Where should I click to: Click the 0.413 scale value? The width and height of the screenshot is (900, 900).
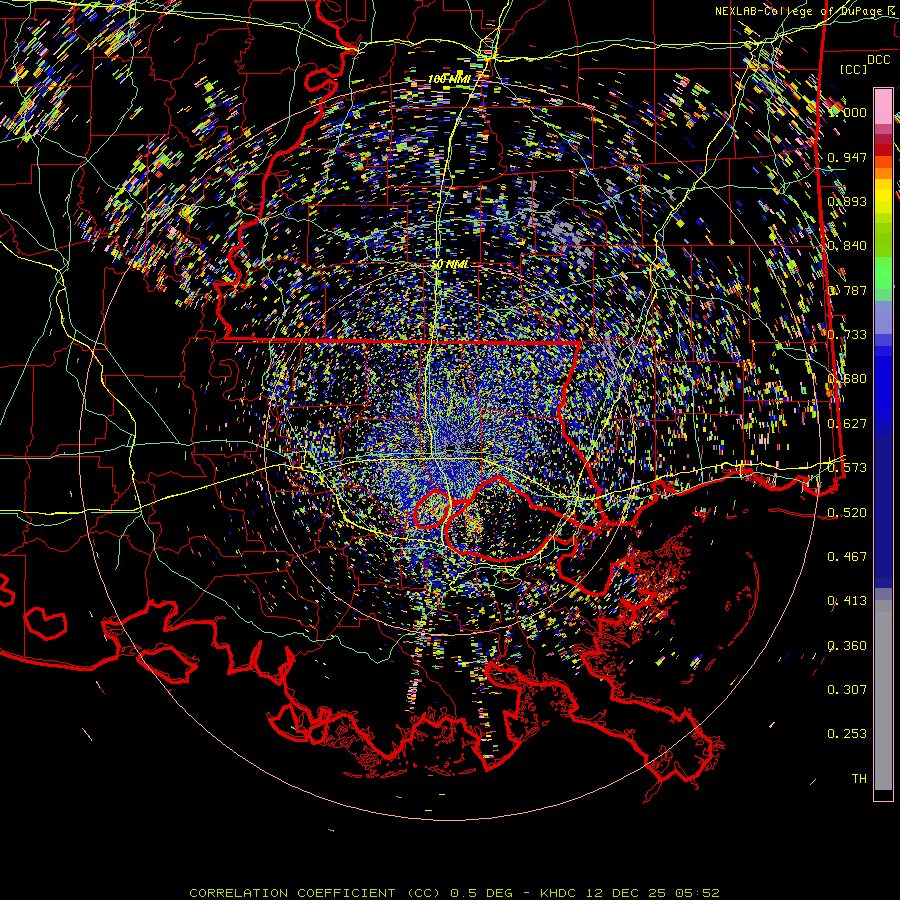[x=847, y=601]
